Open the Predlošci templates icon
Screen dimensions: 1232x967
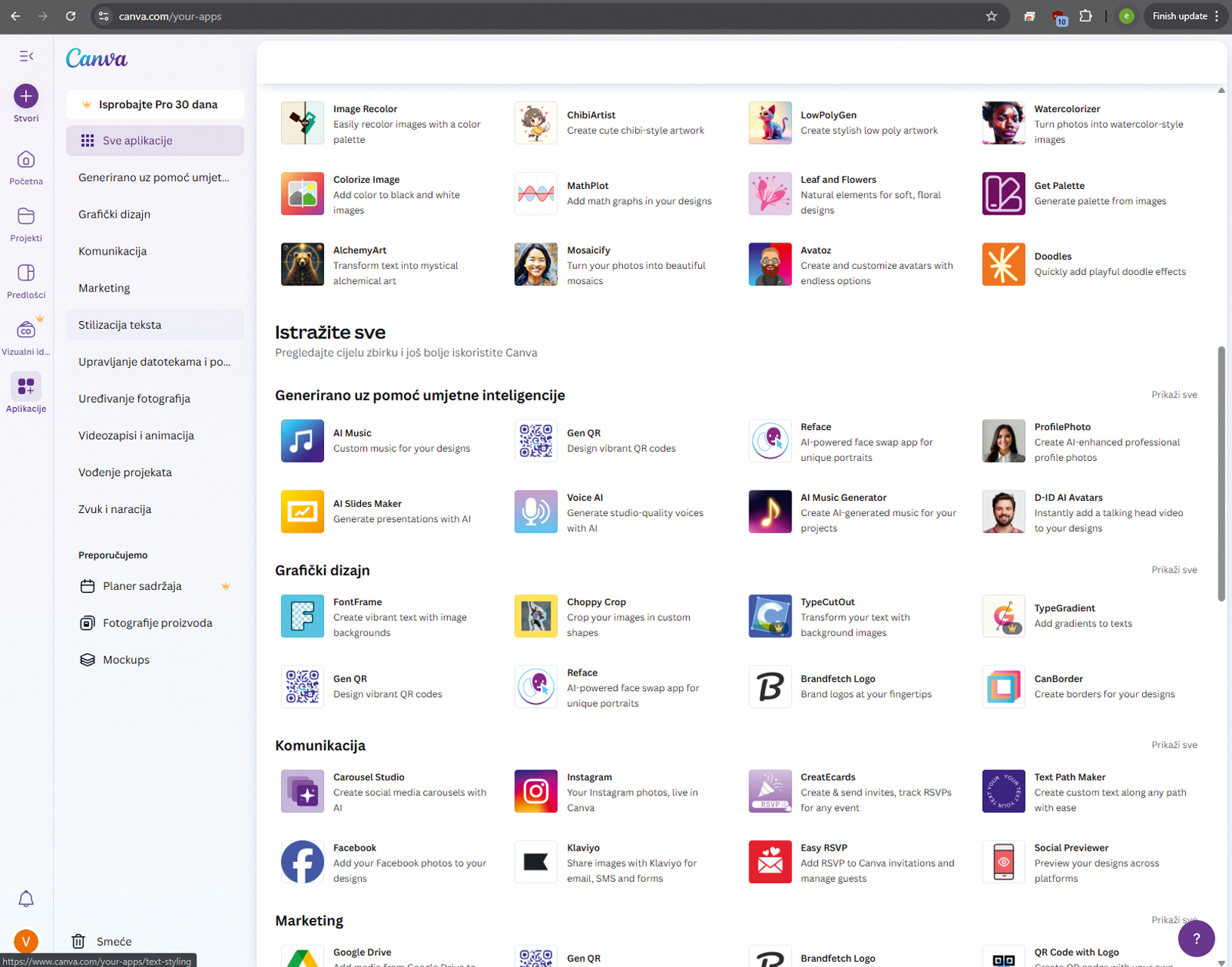[x=26, y=273]
